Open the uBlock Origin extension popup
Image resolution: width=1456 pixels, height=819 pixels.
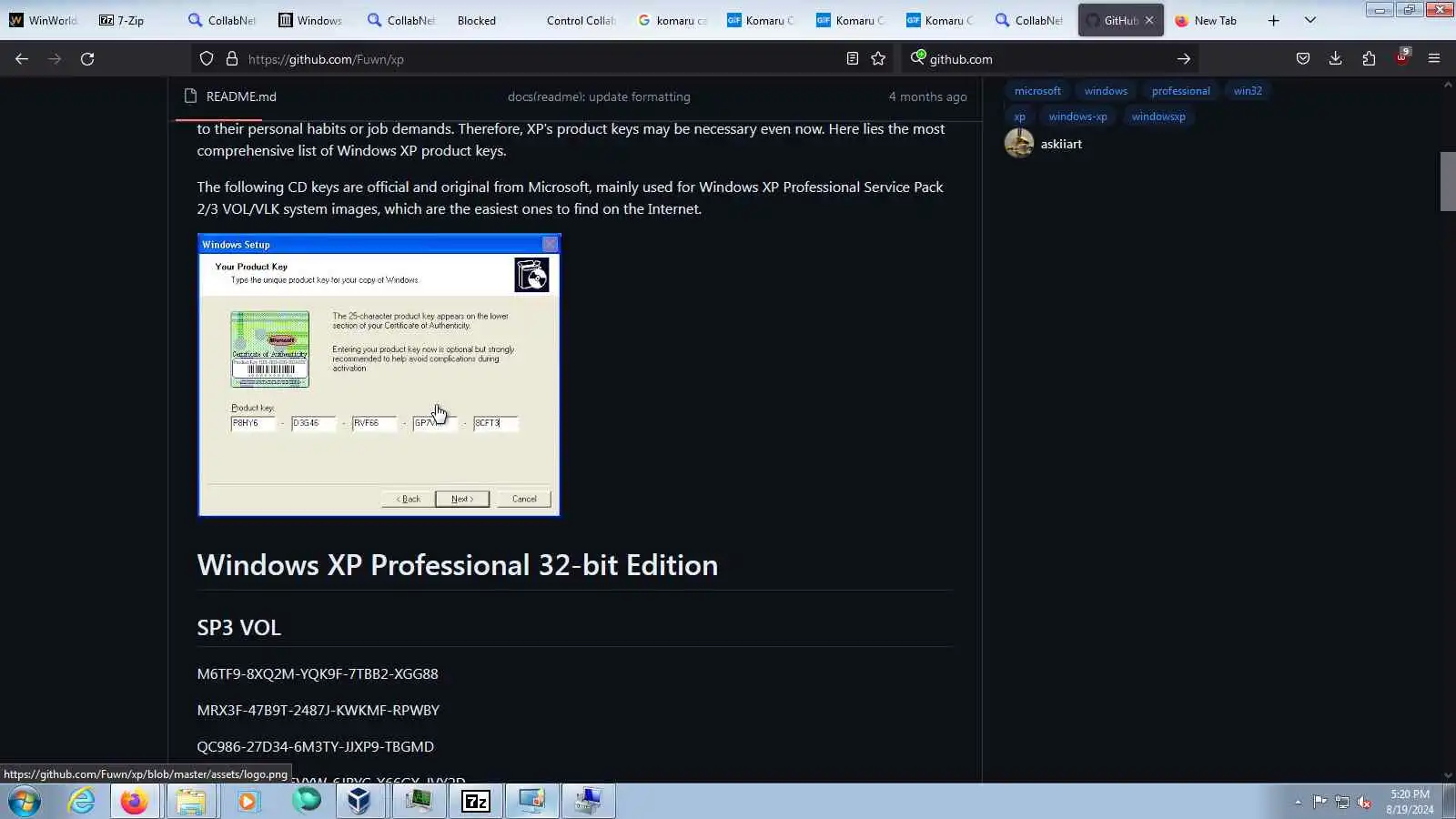click(1401, 58)
